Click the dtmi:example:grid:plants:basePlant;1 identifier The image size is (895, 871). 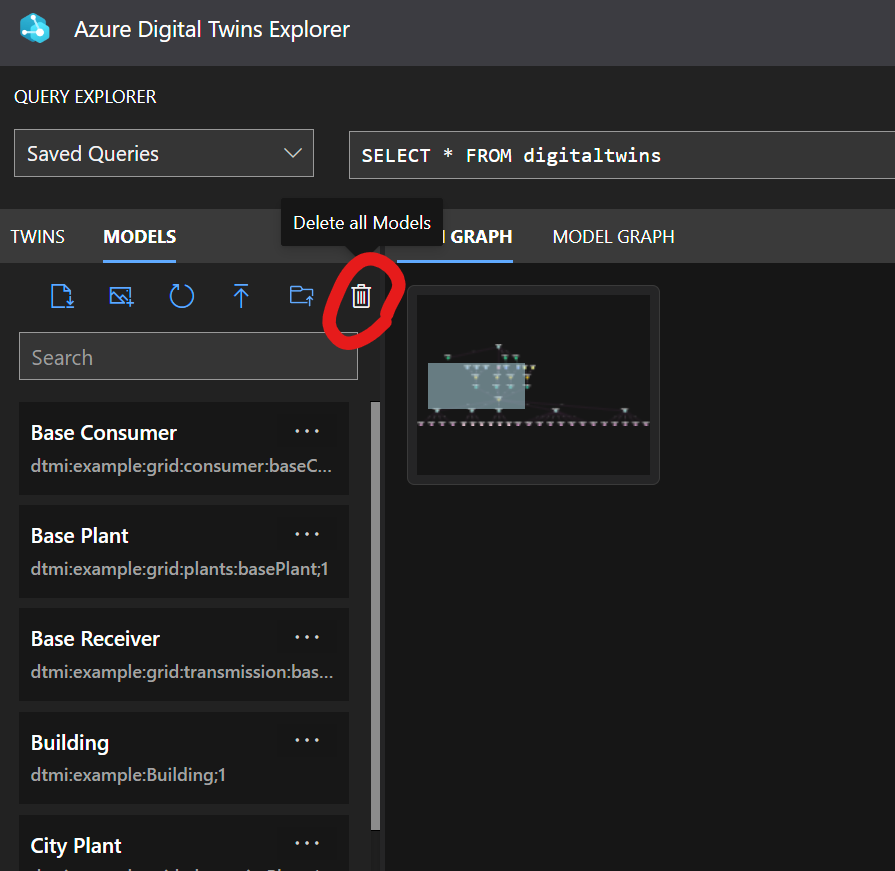point(179,569)
